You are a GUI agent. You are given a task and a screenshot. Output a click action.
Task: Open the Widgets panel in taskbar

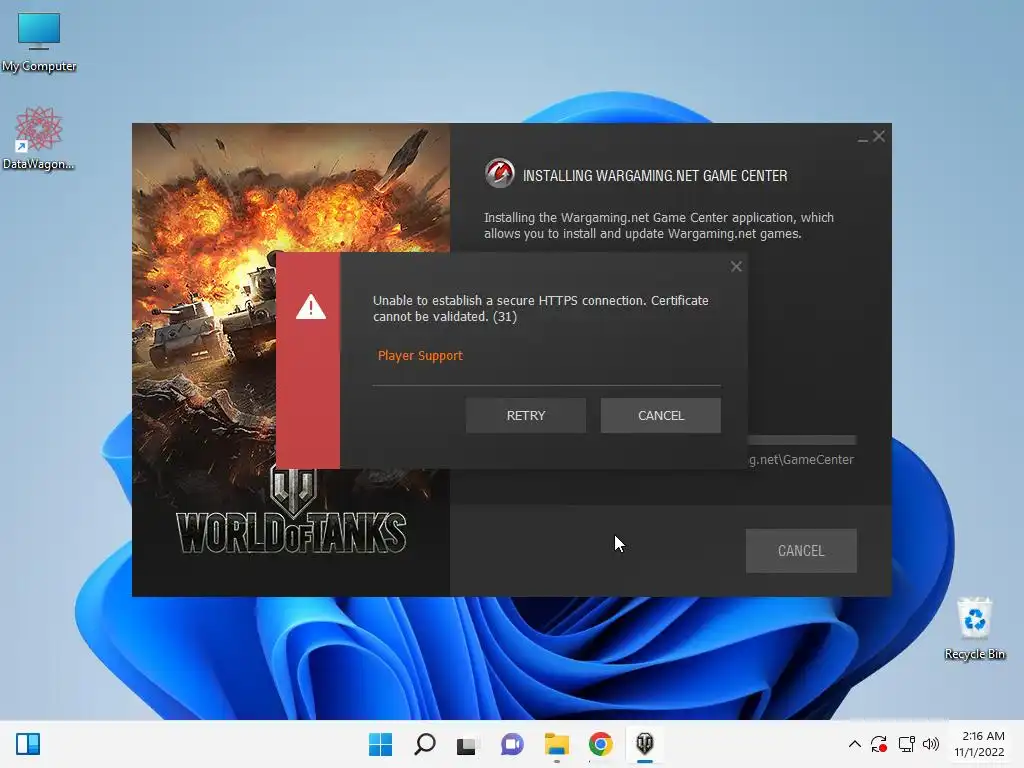click(x=28, y=744)
